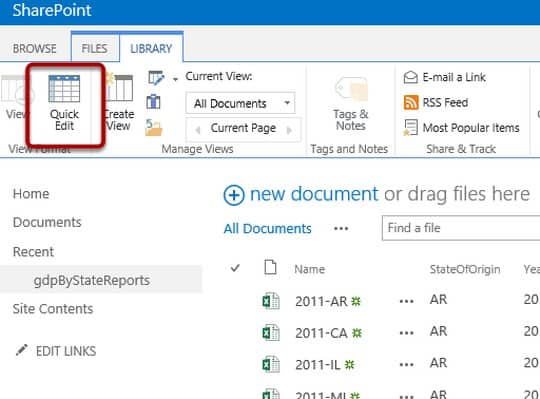Open Documents in left navigation
The image size is (540, 399).
pos(47,222)
